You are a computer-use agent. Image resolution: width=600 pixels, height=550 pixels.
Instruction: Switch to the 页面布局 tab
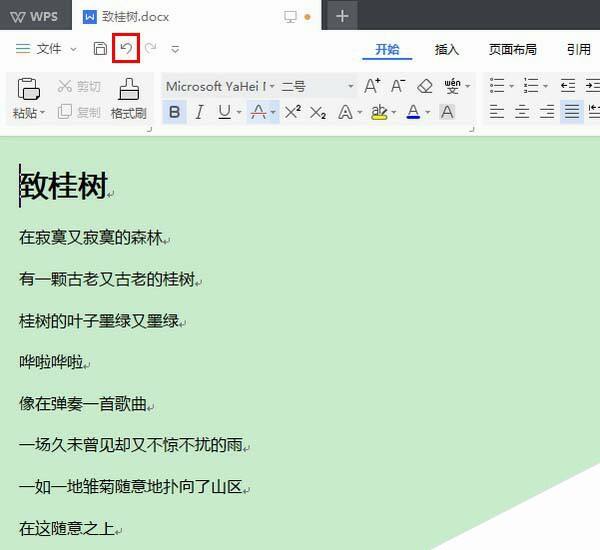(513, 49)
